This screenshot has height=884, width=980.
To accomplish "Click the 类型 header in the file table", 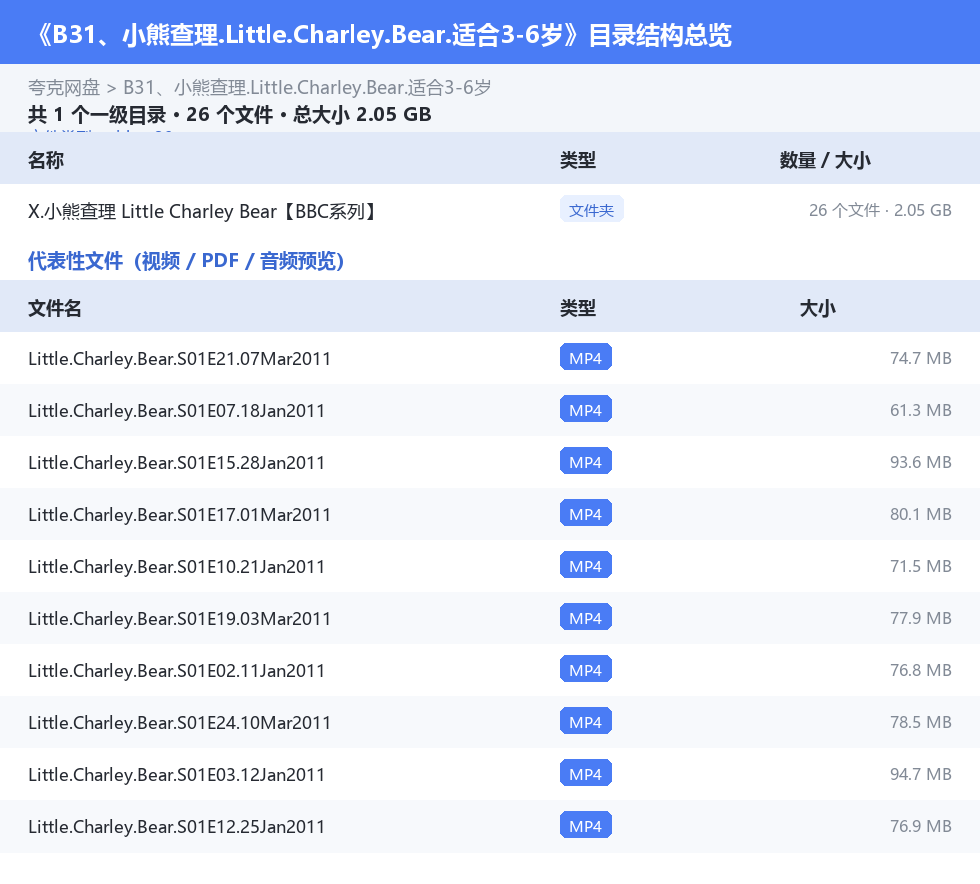I will click(578, 308).
